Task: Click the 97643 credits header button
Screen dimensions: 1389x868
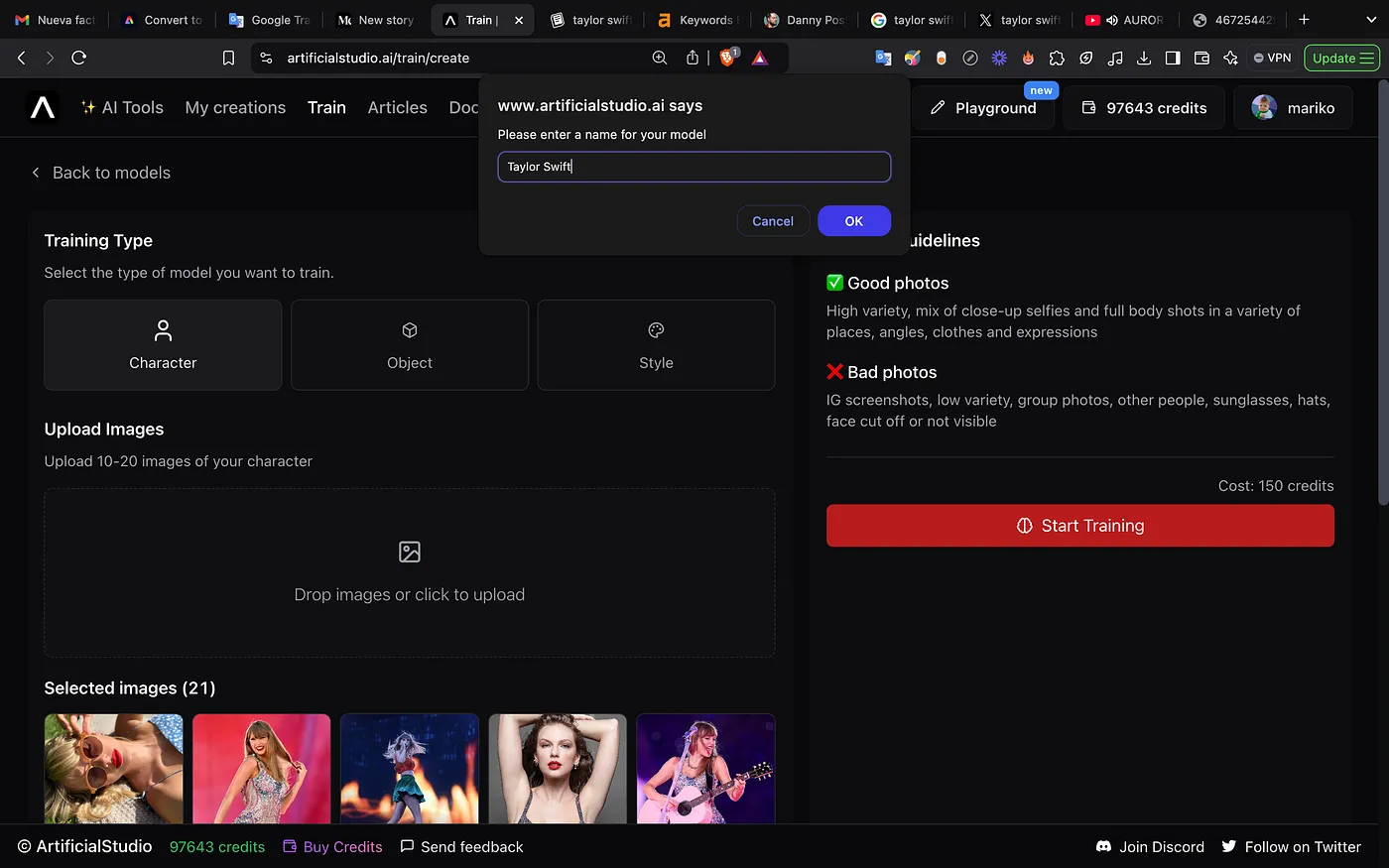Action: point(1144,107)
